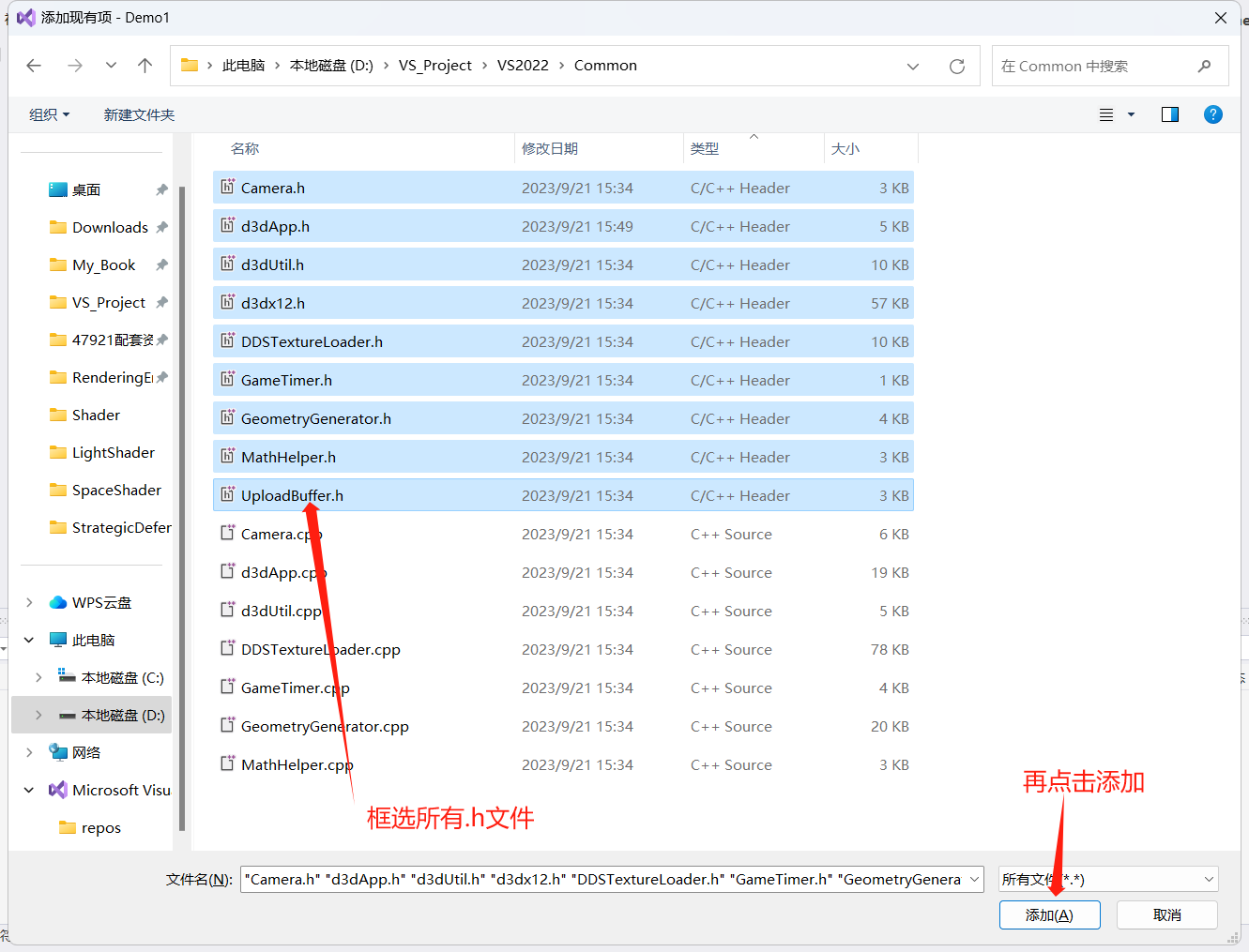
Task: Collapse Microsoft Visual Studio node
Action: tap(29, 790)
